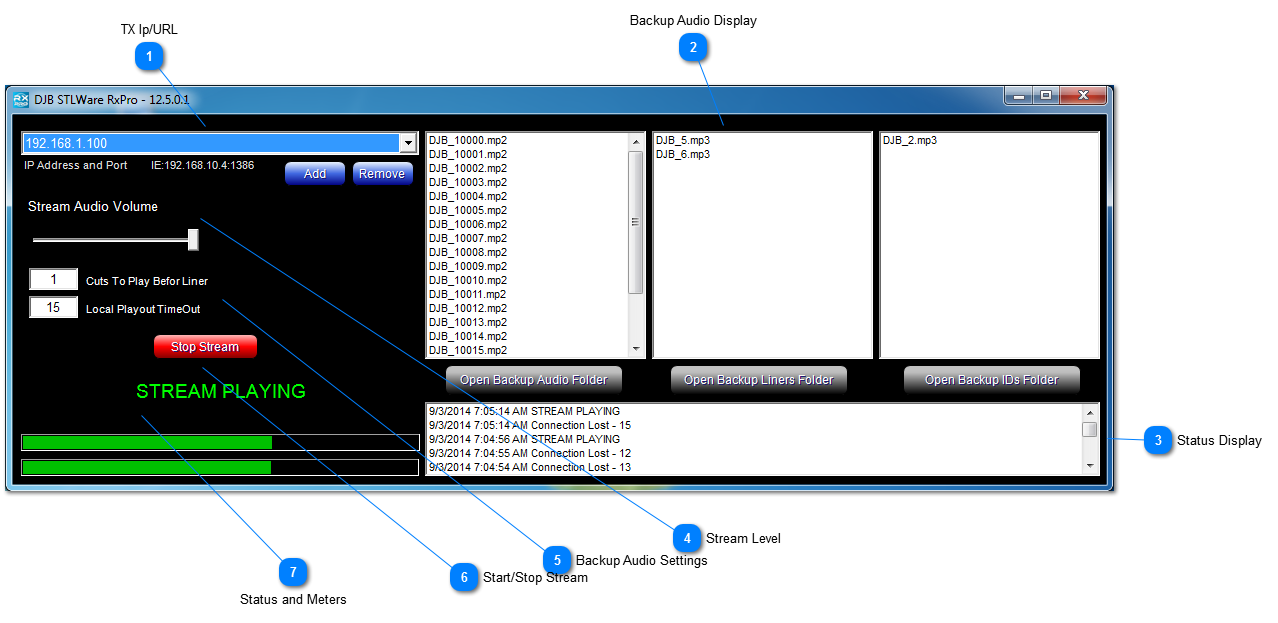Click the Cuts To Play Before Liner field
This screenshot has width=1278, height=623.
[x=53, y=280]
